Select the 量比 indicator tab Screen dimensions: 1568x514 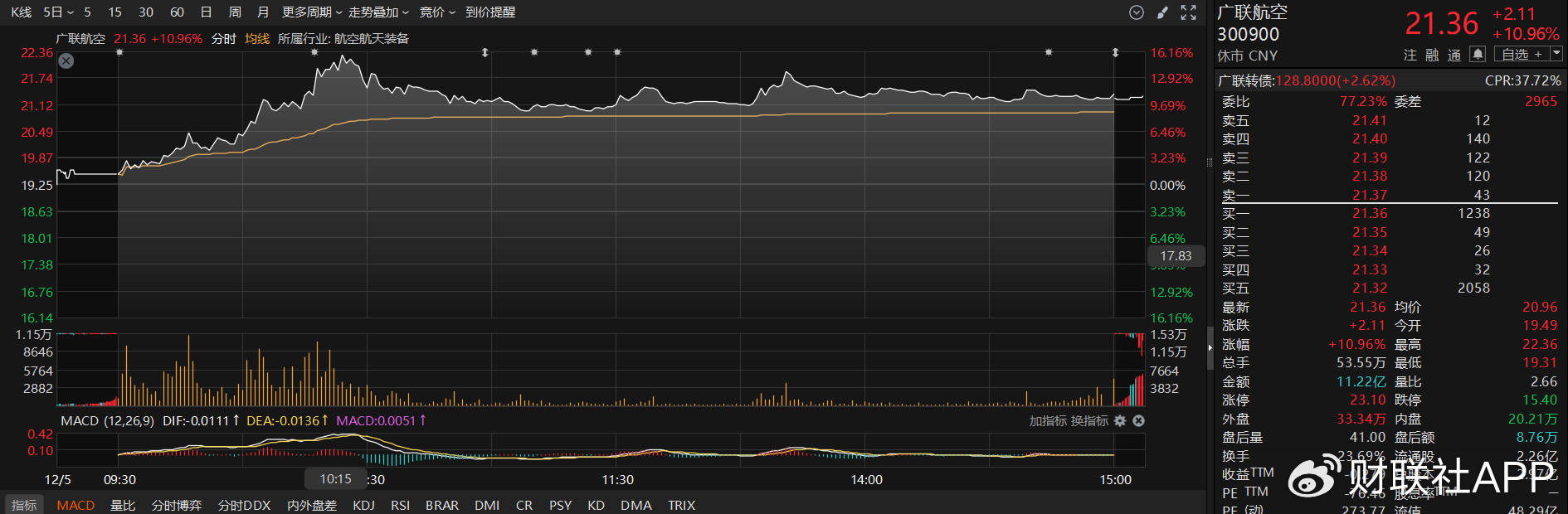pos(123,505)
